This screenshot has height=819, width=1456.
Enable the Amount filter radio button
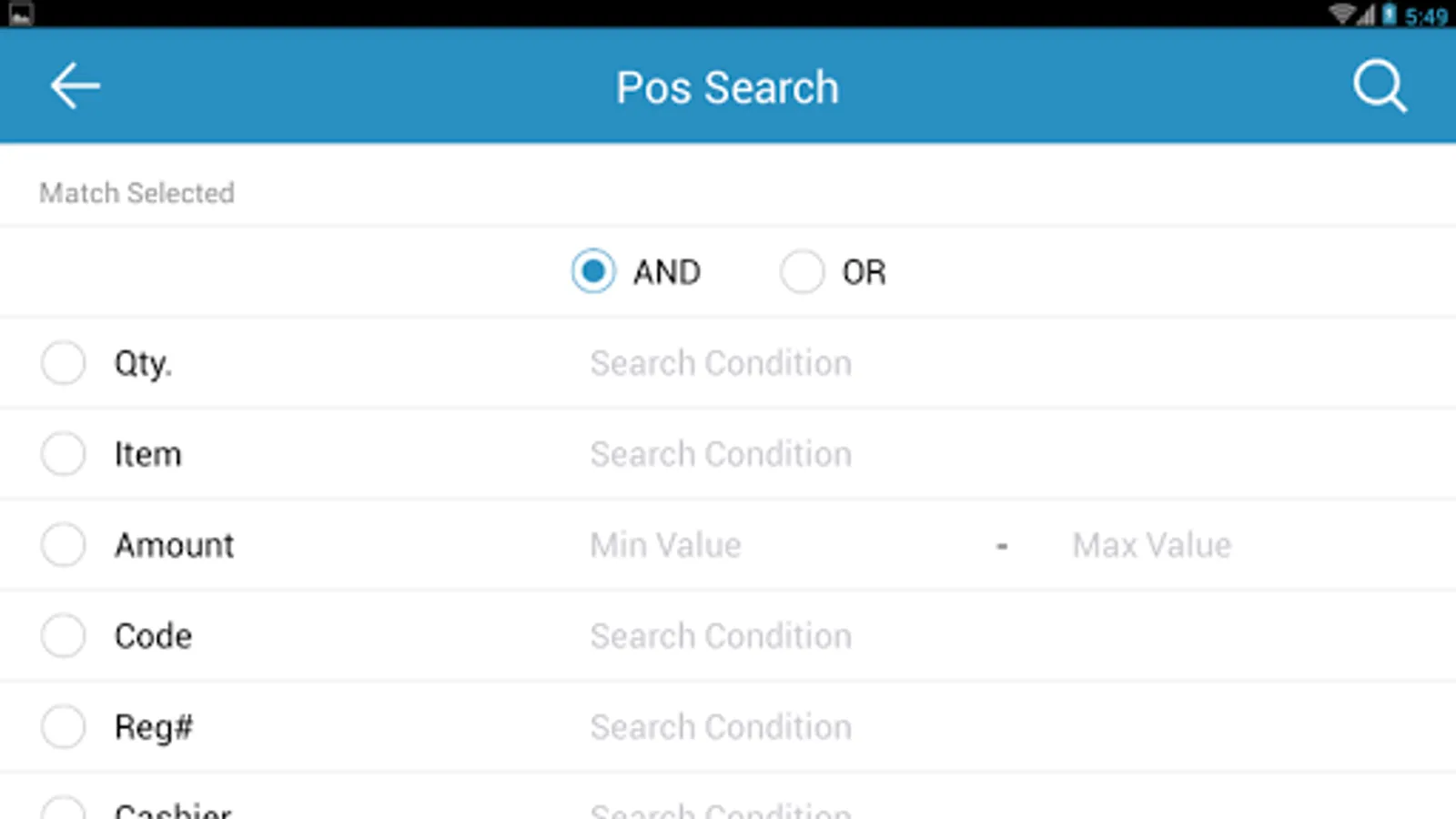(63, 544)
